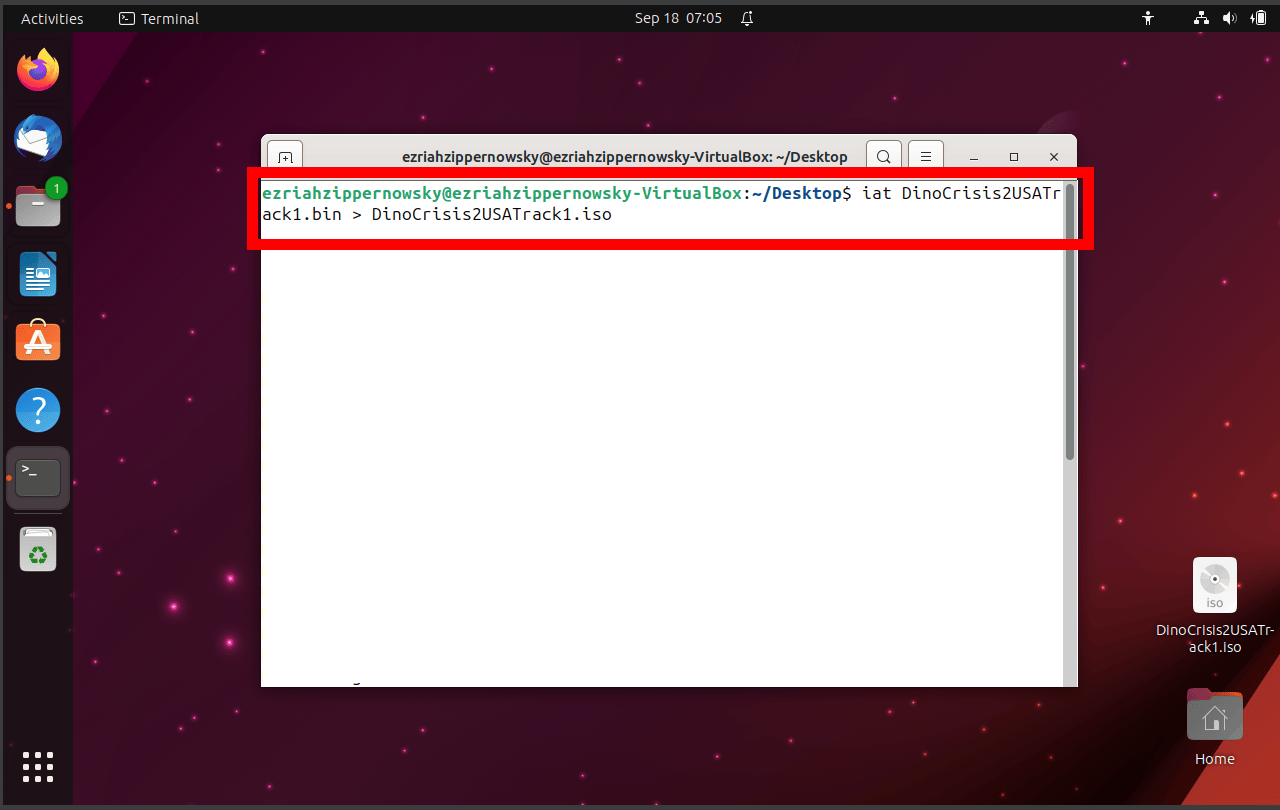This screenshot has height=810, width=1280.
Task: Click the network icon in top bar
Action: pos(1202,18)
